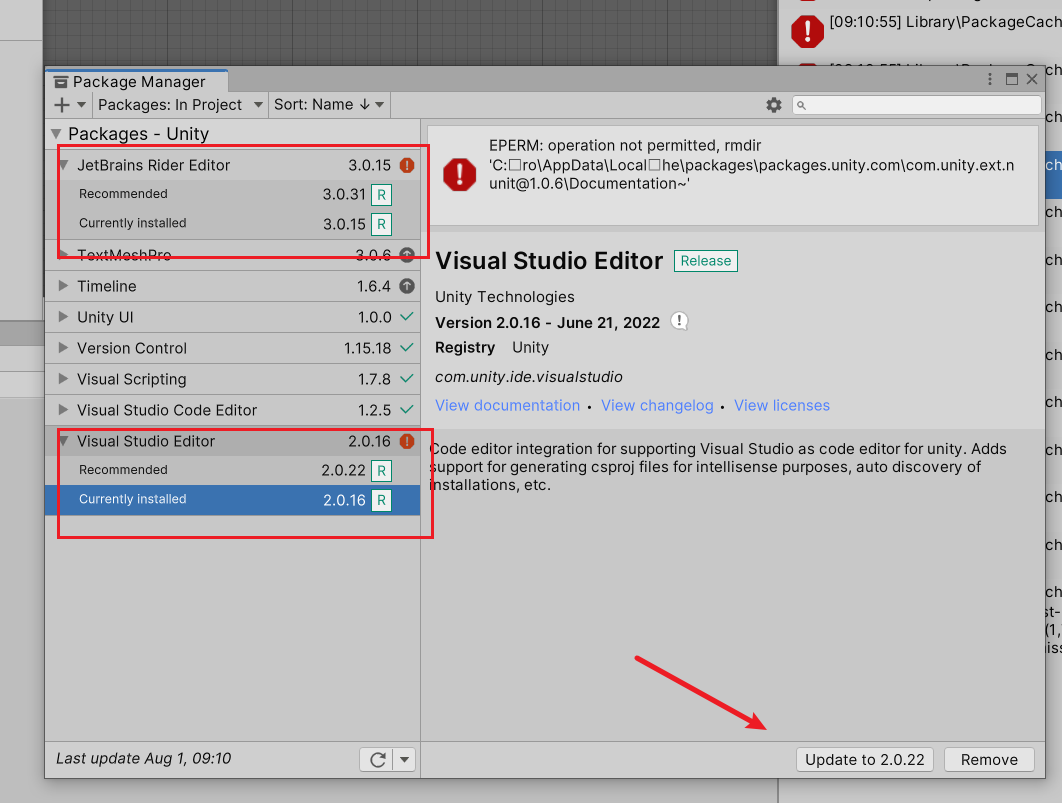Click the Console '[09:10:55] Library\PackageCach' entry
The height and width of the screenshot is (803, 1062).
(x=945, y=22)
